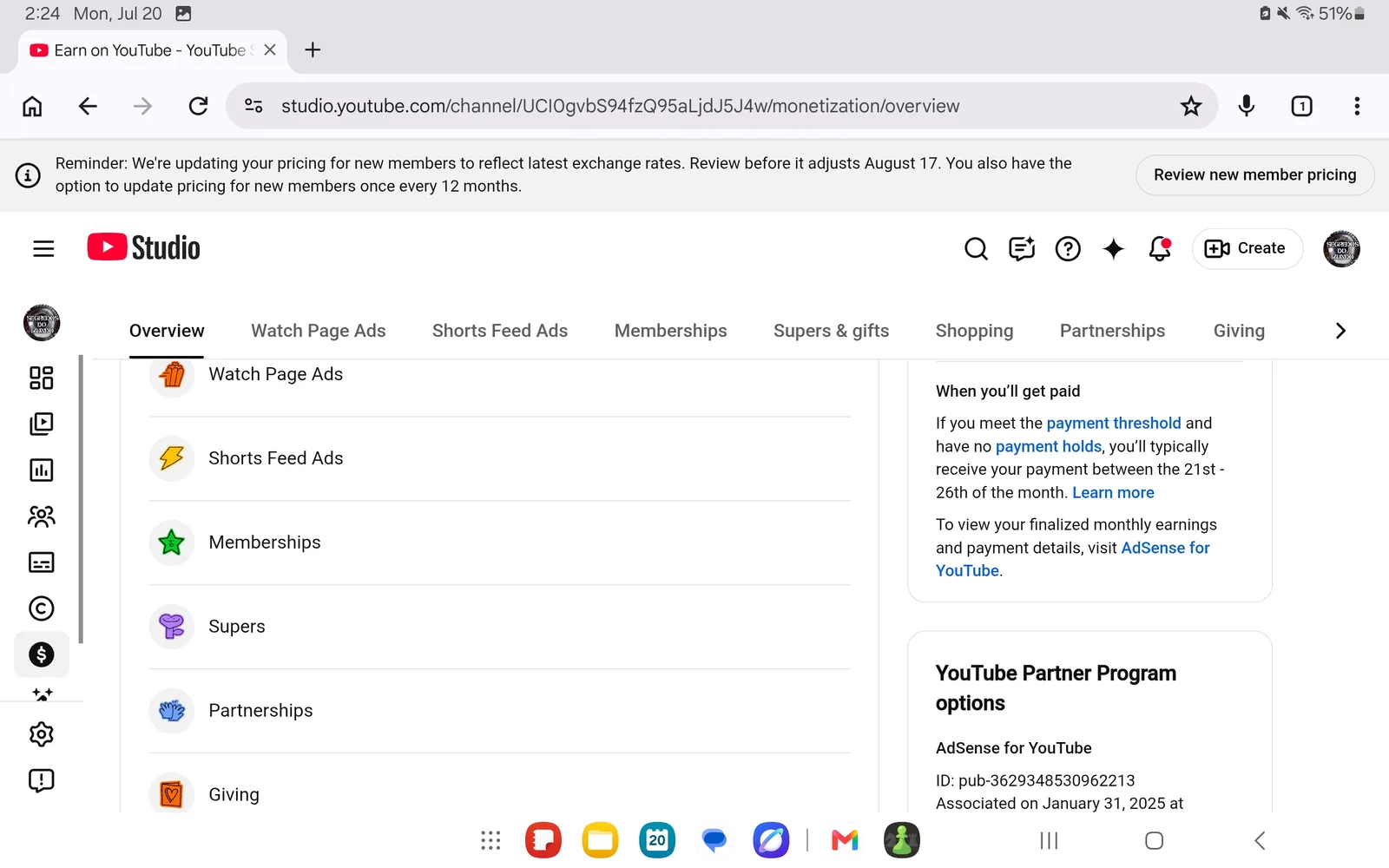The width and height of the screenshot is (1389, 868).
Task: Open the four-point sparkle icon in header
Action: 1114,249
